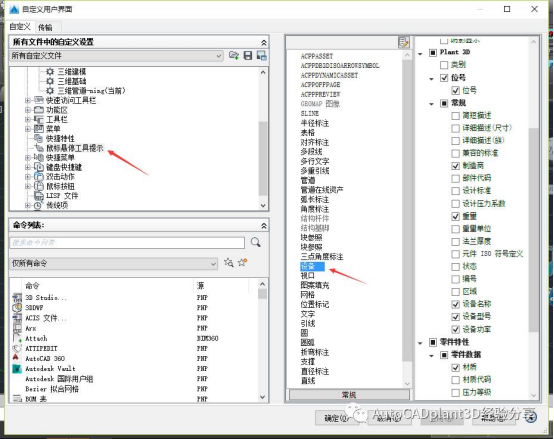Click the round expand-dialog arrow at bottom right
The image size is (554, 439).
(x=530, y=417)
